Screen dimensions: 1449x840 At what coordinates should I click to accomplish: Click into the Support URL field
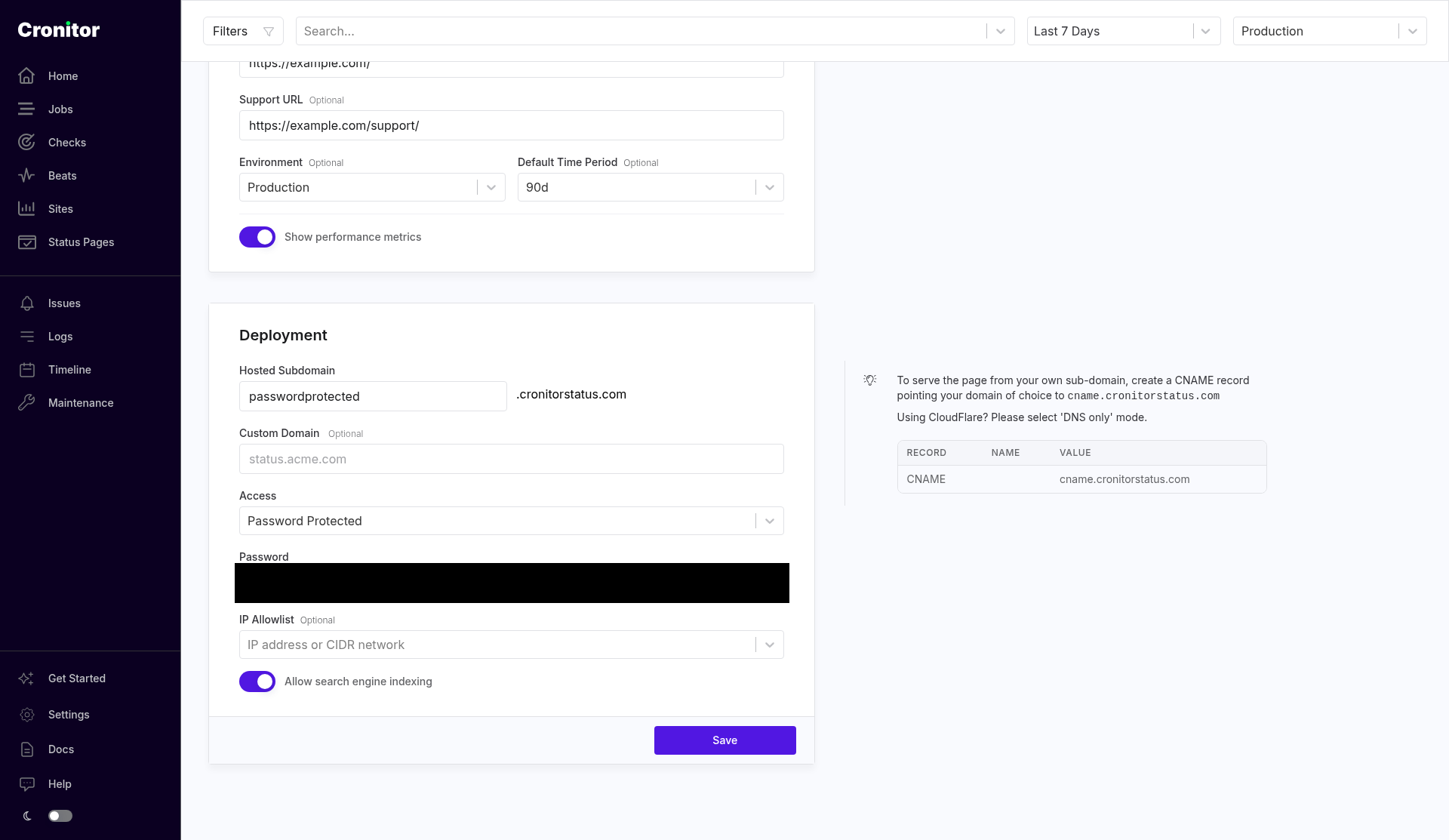point(512,125)
